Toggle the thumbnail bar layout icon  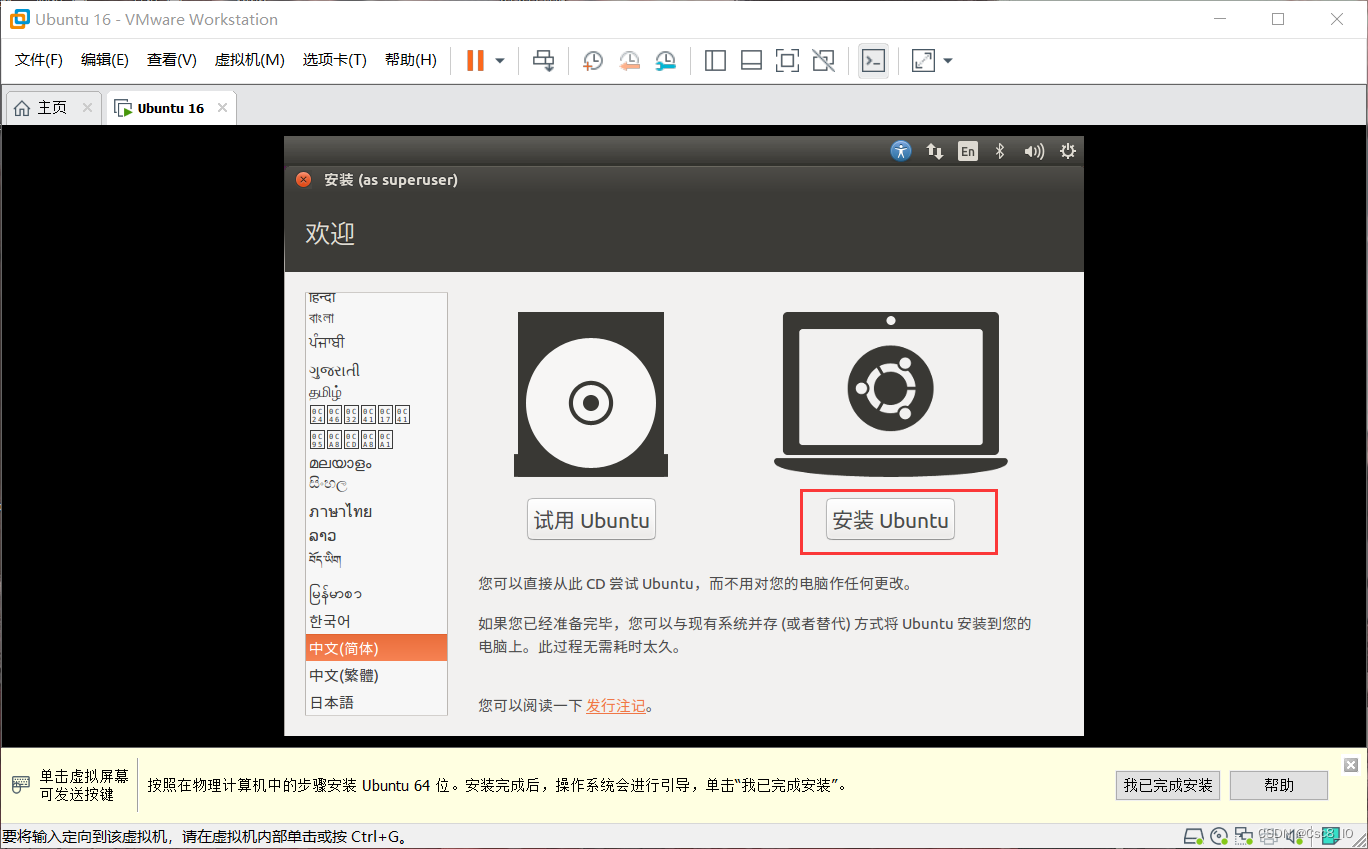coord(751,61)
